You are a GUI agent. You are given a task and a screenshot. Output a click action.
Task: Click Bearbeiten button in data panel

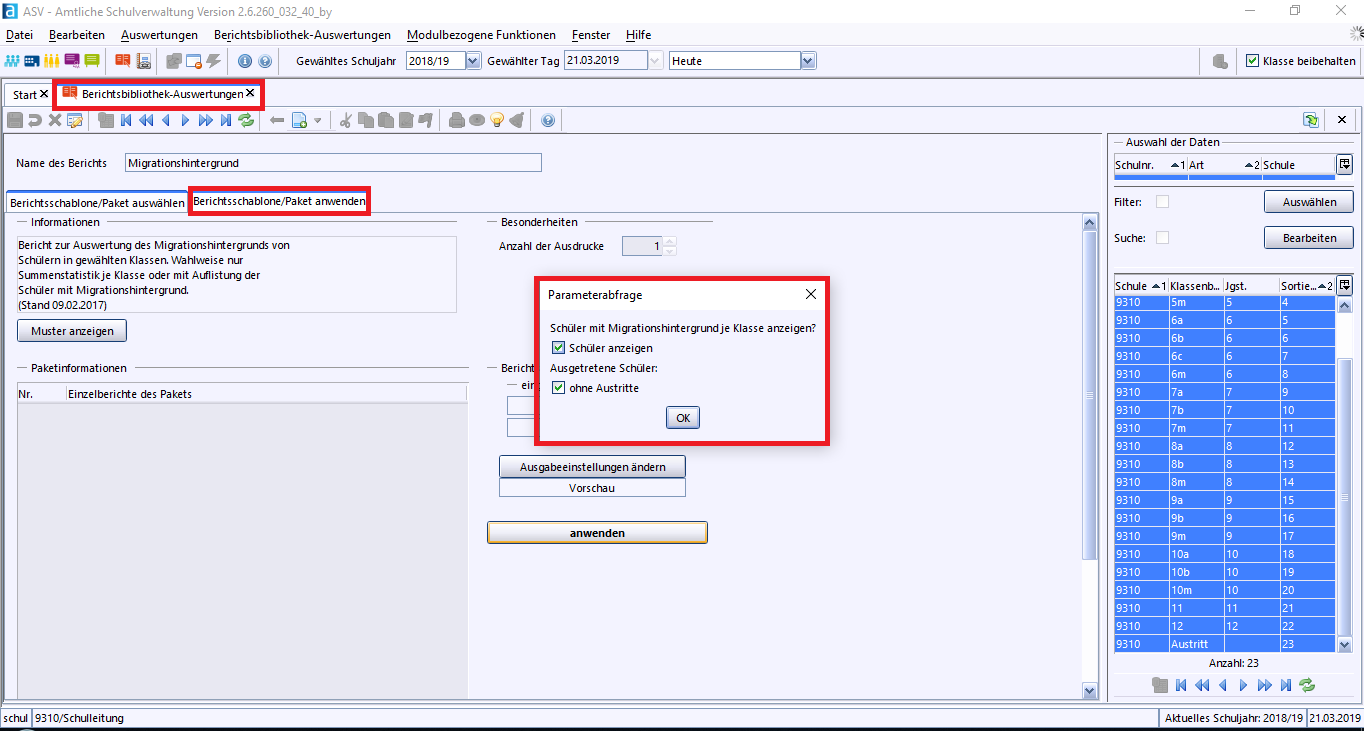click(x=1309, y=238)
